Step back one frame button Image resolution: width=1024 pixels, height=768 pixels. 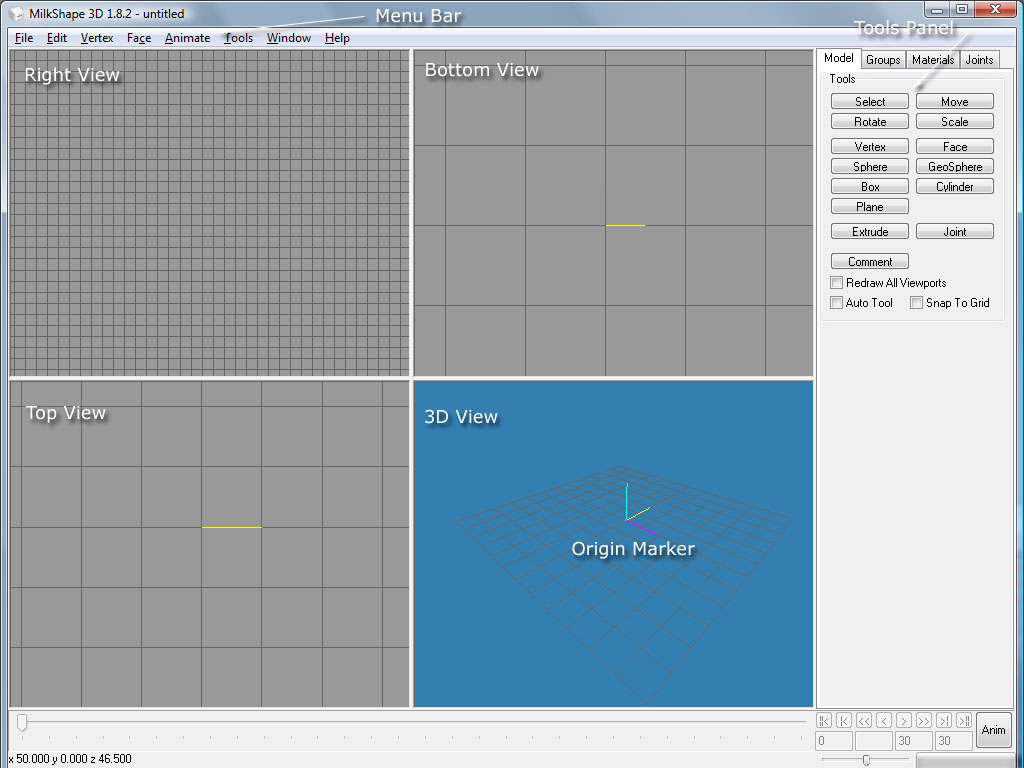pyautogui.click(x=884, y=720)
